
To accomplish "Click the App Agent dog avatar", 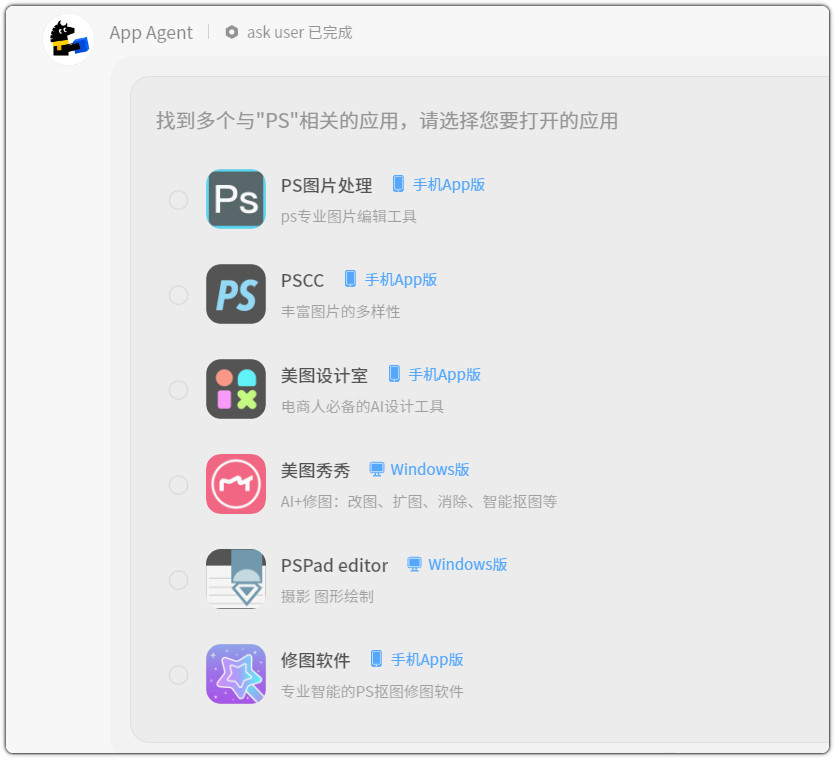I will [x=68, y=39].
